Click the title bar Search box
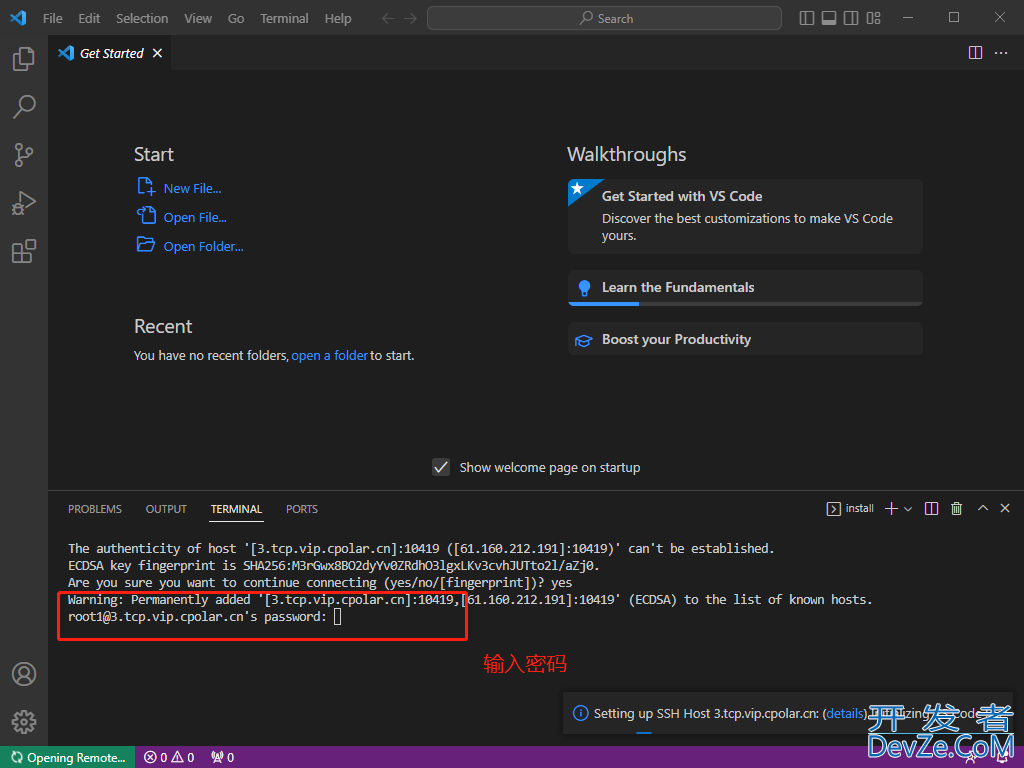Image resolution: width=1024 pixels, height=768 pixels. tap(604, 18)
